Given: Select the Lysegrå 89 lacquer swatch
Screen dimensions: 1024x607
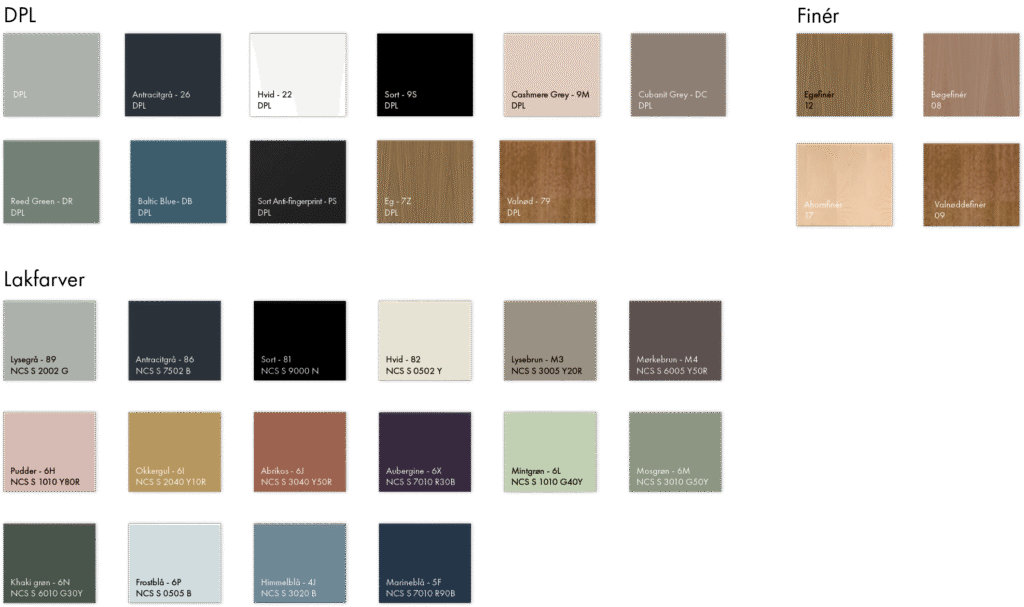Looking at the screenshot, I should pyautogui.click(x=50, y=341).
